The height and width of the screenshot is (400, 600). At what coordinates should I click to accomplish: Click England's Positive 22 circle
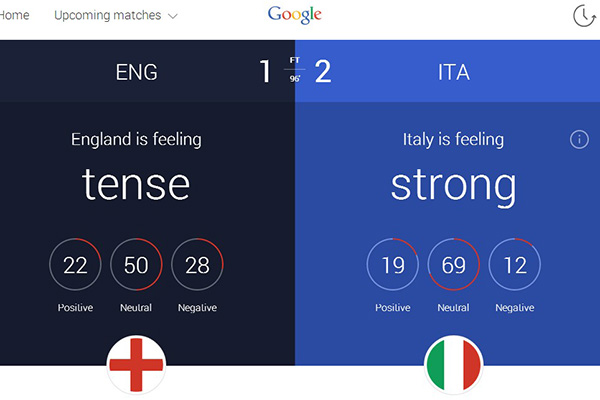click(x=75, y=265)
